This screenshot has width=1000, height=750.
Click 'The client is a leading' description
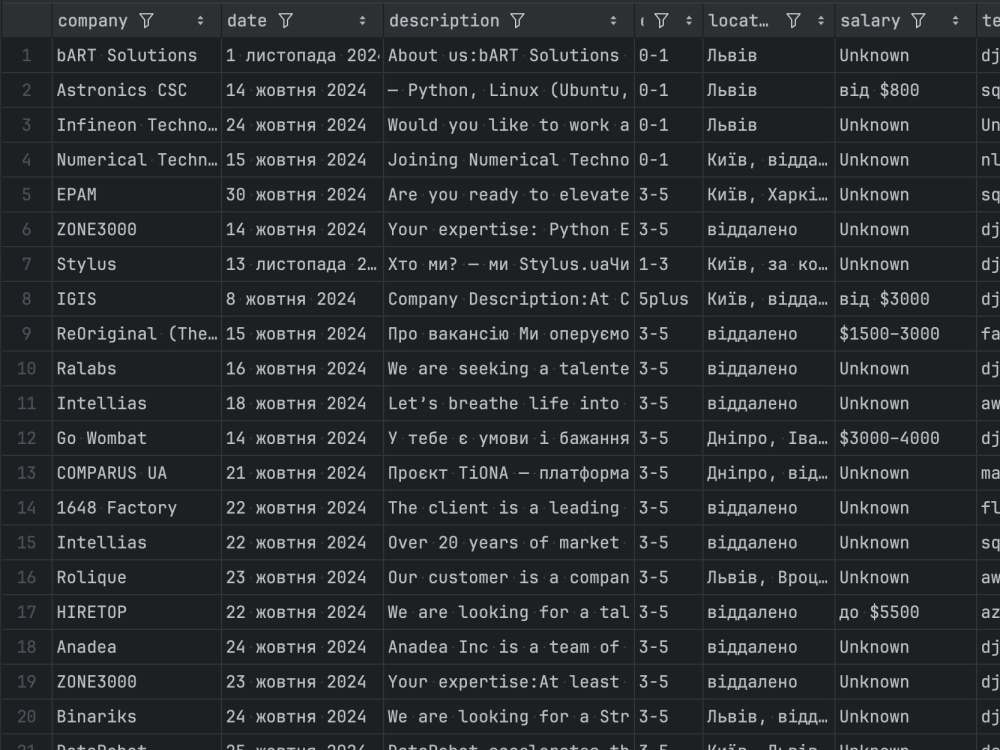pyautogui.click(x=509, y=508)
